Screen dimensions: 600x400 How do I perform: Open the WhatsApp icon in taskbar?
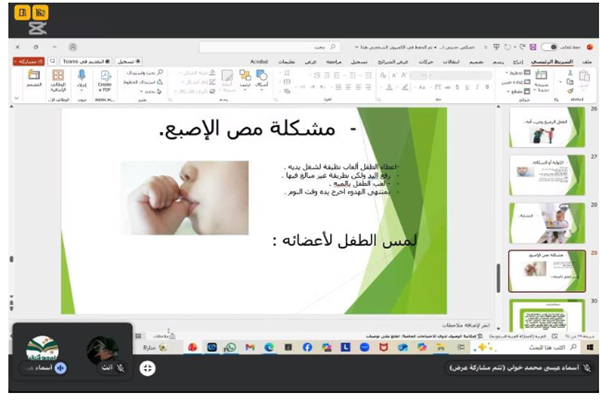click(x=229, y=347)
